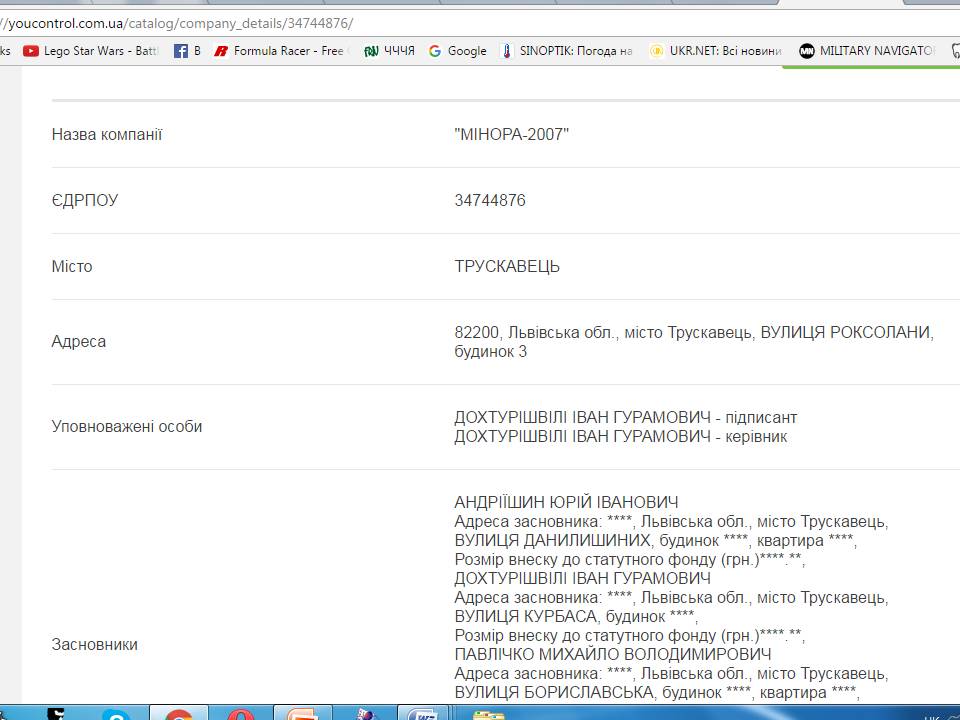Switch to Chrome in the taskbar
Screen dimensions: 960x720
[178, 714]
